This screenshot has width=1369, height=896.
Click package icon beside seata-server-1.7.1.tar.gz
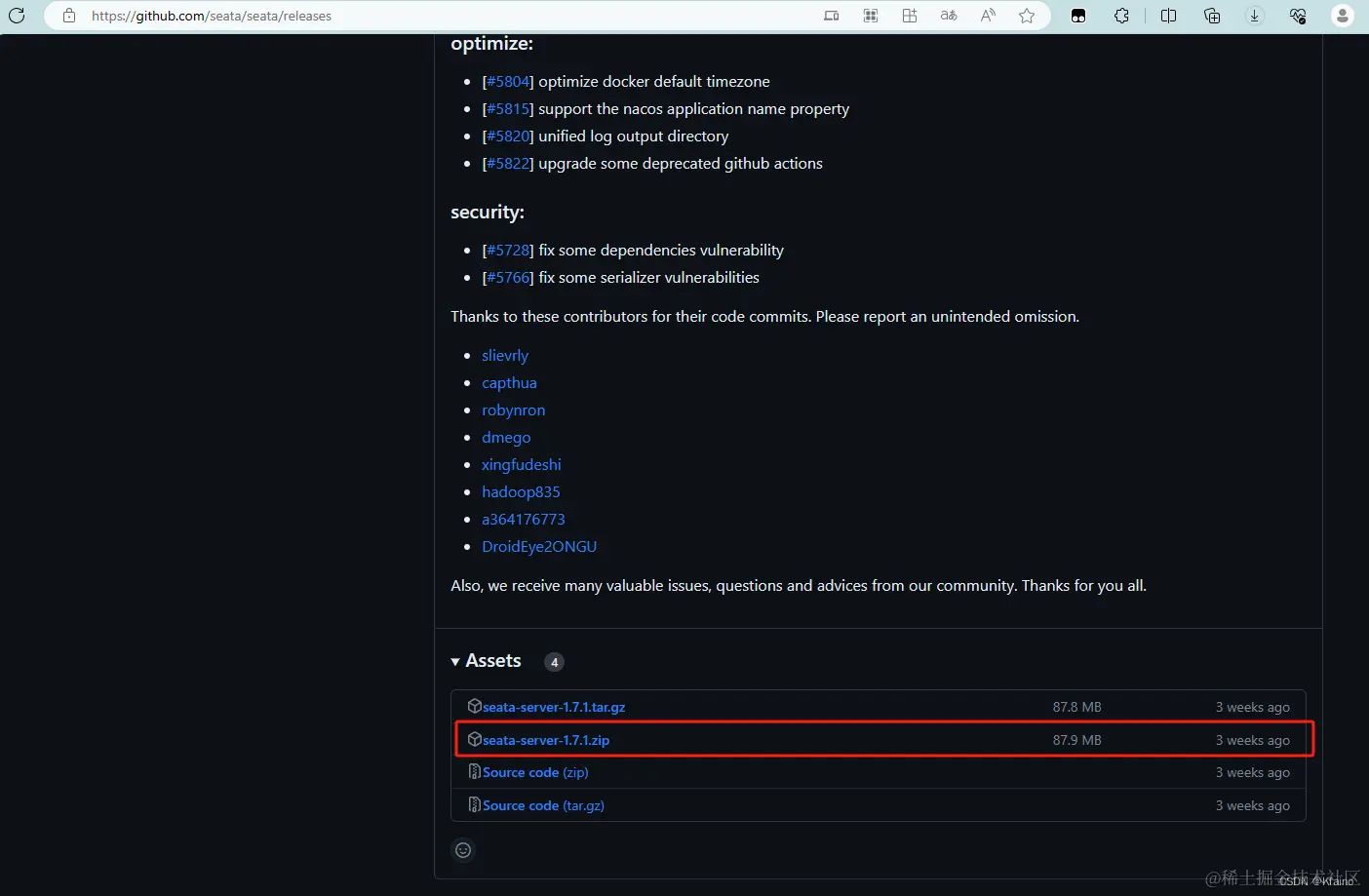tap(474, 706)
